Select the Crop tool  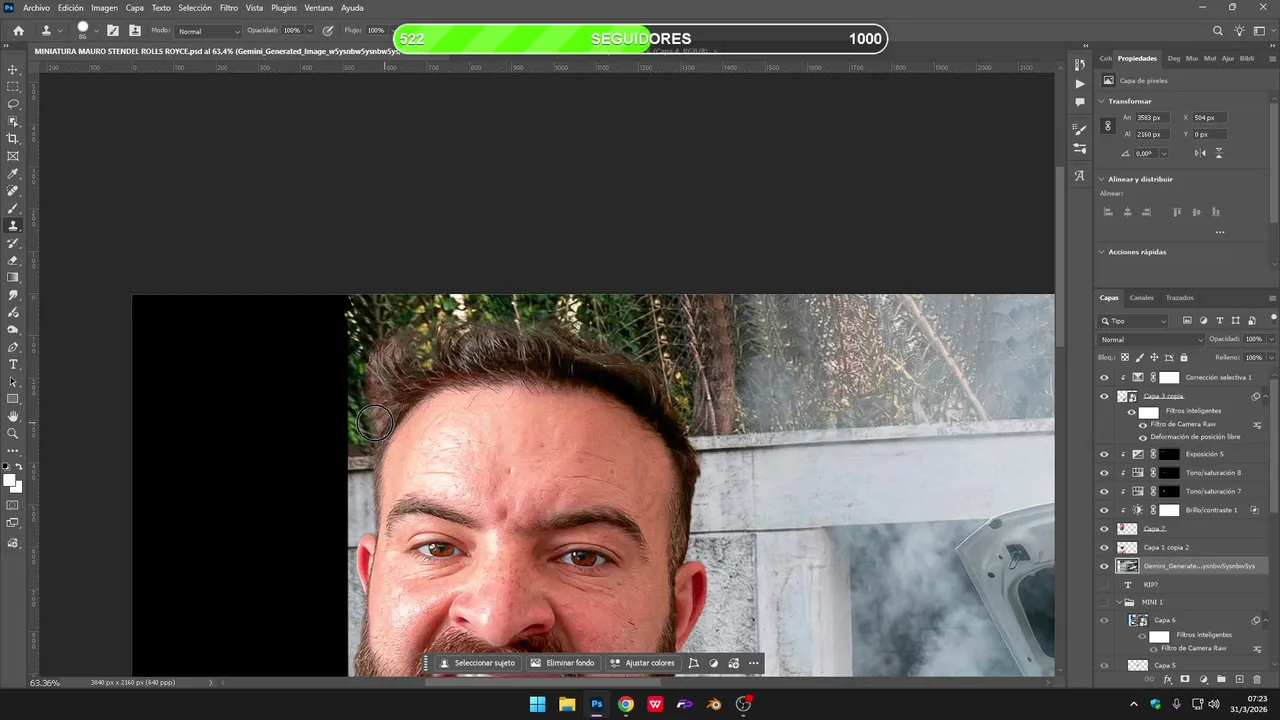tap(13, 139)
